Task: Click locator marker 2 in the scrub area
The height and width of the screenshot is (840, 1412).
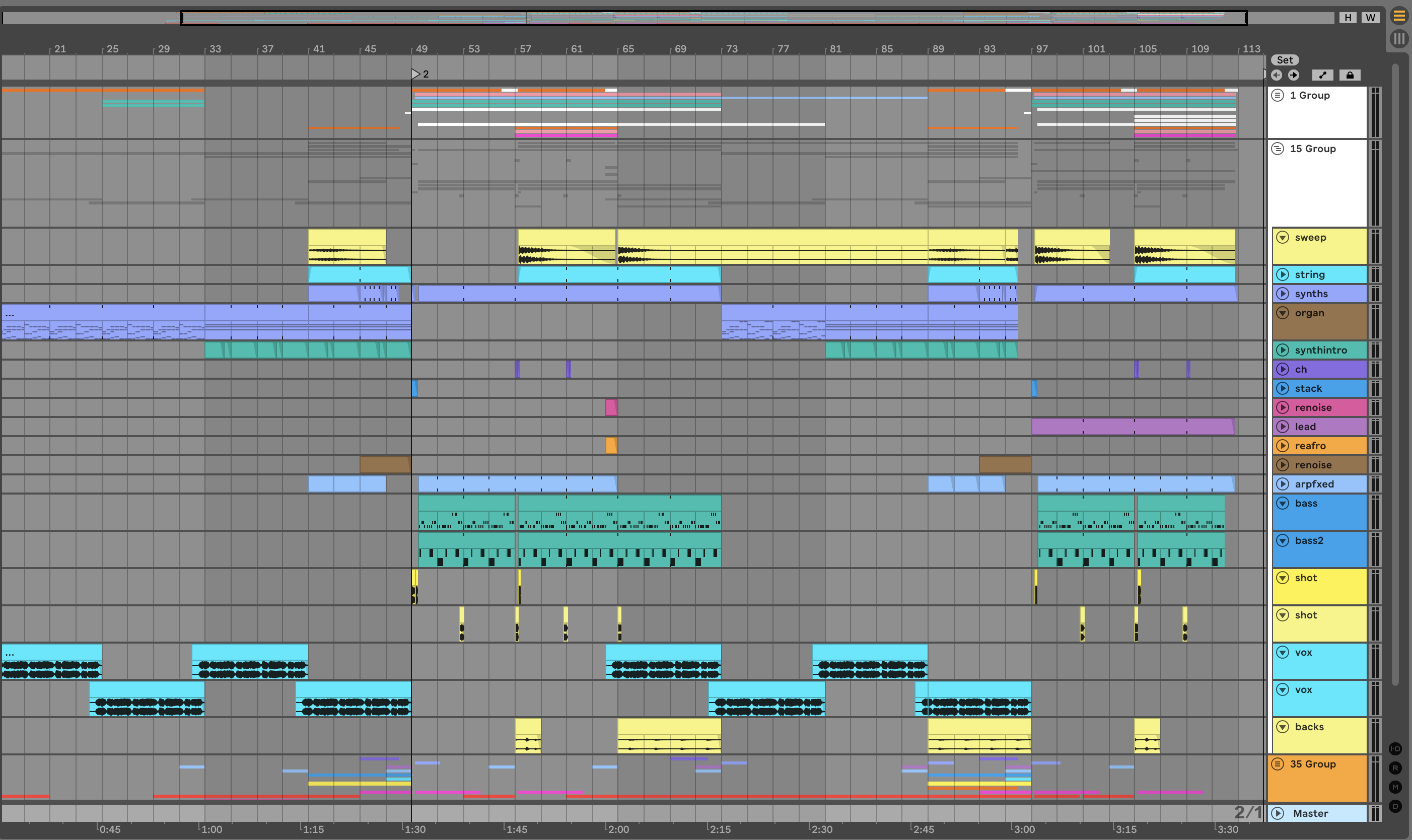Action: pyautogui.click(x=416, y=74)
